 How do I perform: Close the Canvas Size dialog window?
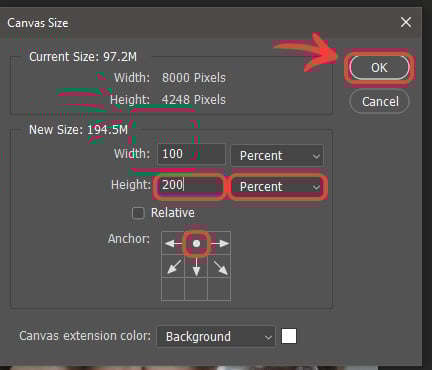tap(406, 22)
